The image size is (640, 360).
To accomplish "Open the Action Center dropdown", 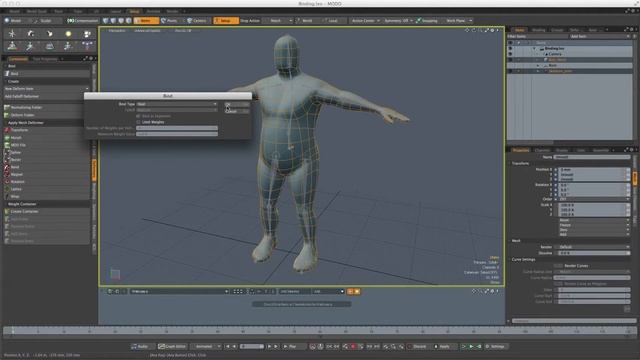I will tap(365, 20).
